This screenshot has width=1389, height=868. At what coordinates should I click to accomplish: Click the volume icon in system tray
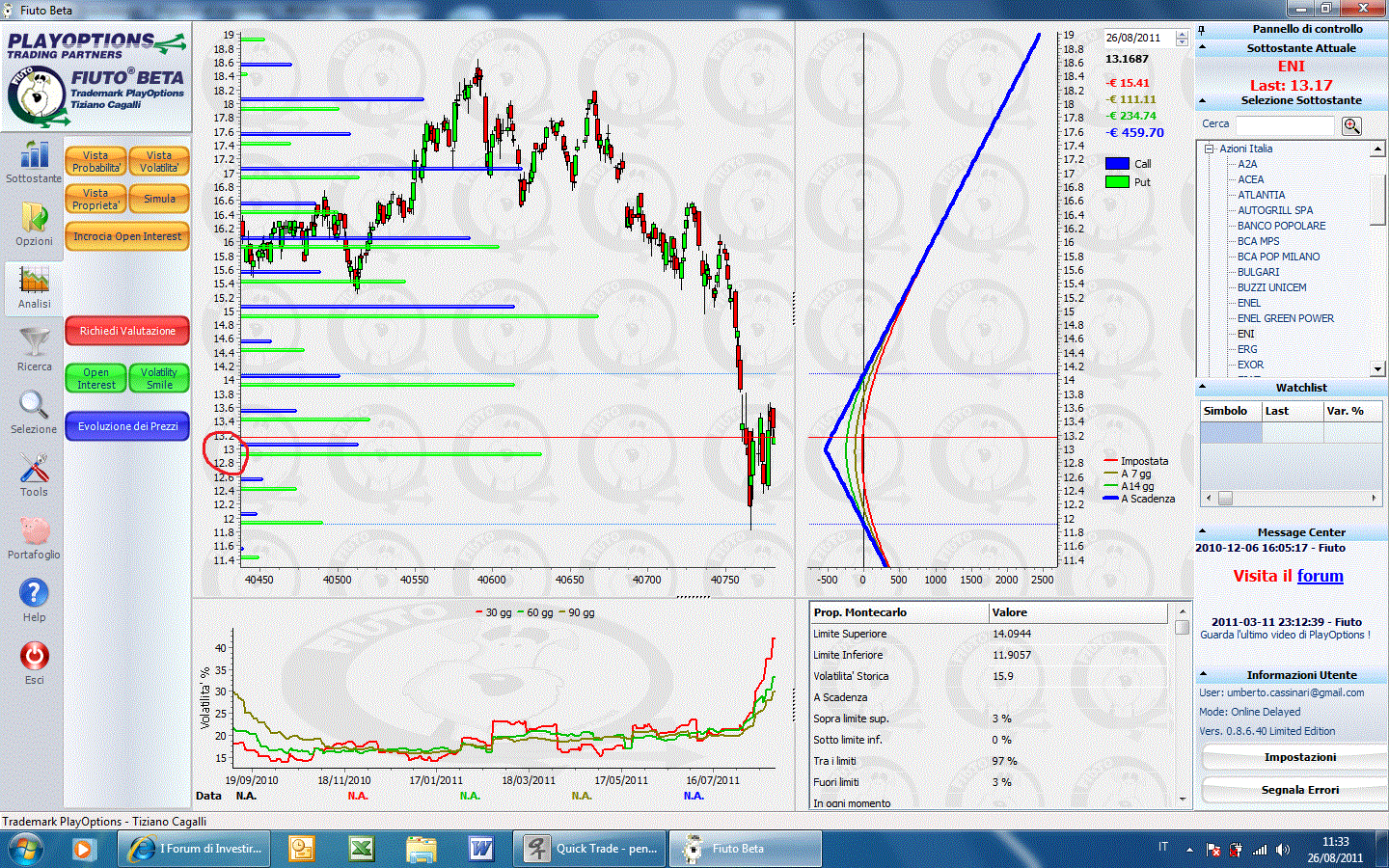(x=1282, y=850)
